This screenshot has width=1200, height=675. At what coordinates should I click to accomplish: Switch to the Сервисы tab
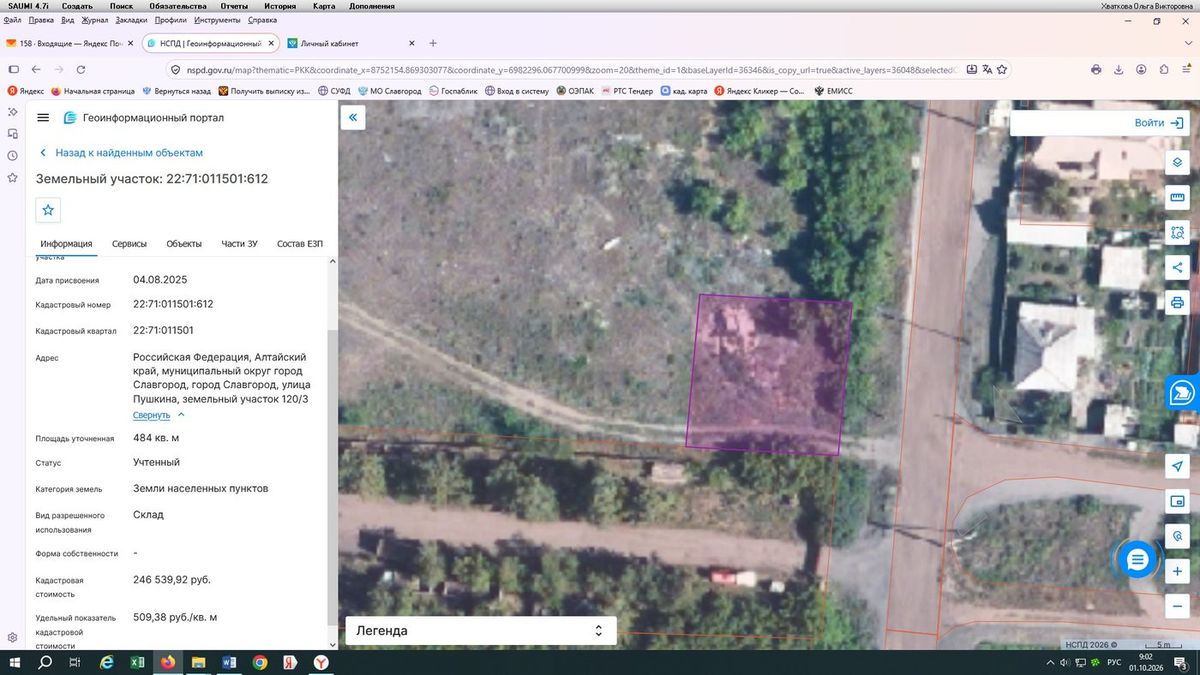[129, 244]
